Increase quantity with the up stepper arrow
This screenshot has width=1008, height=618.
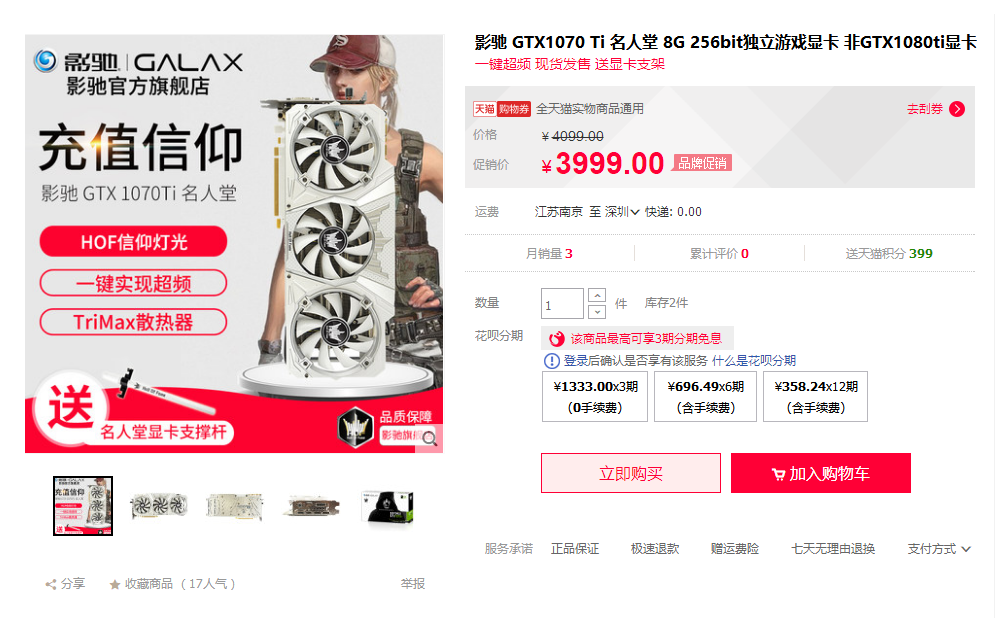[597, 295]
